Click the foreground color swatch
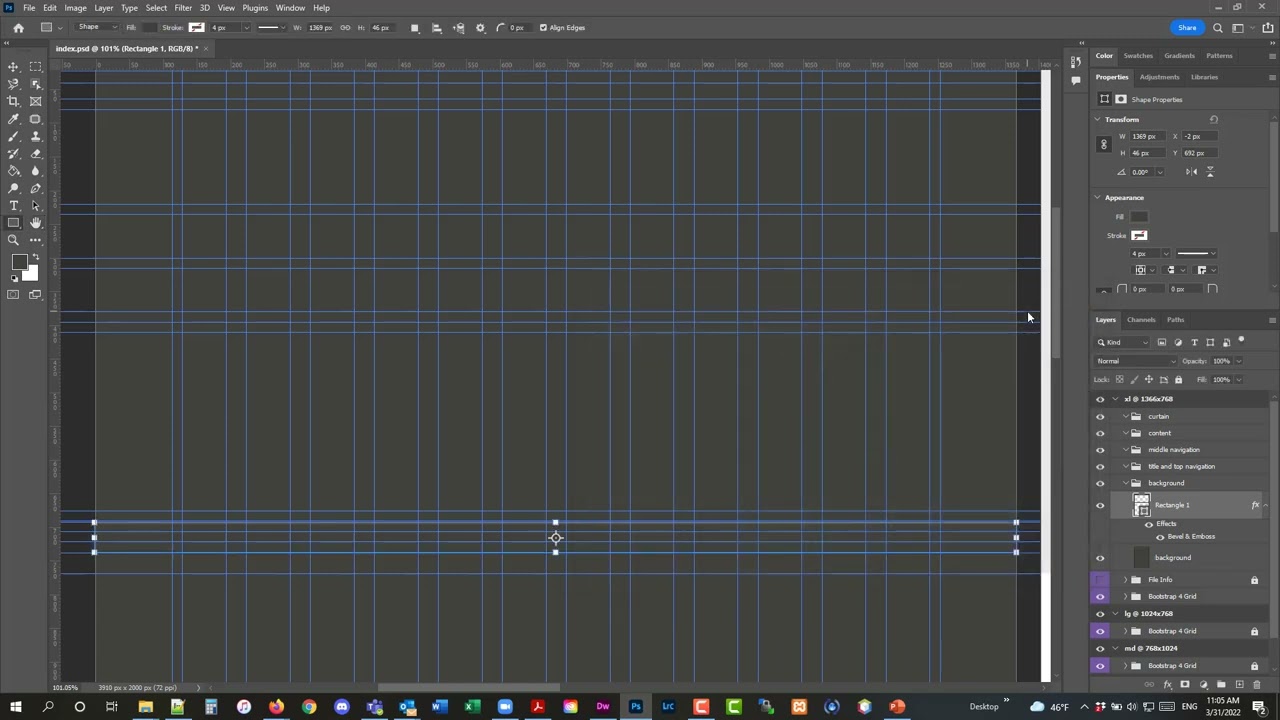1280x720 pixels. point(19,263)
